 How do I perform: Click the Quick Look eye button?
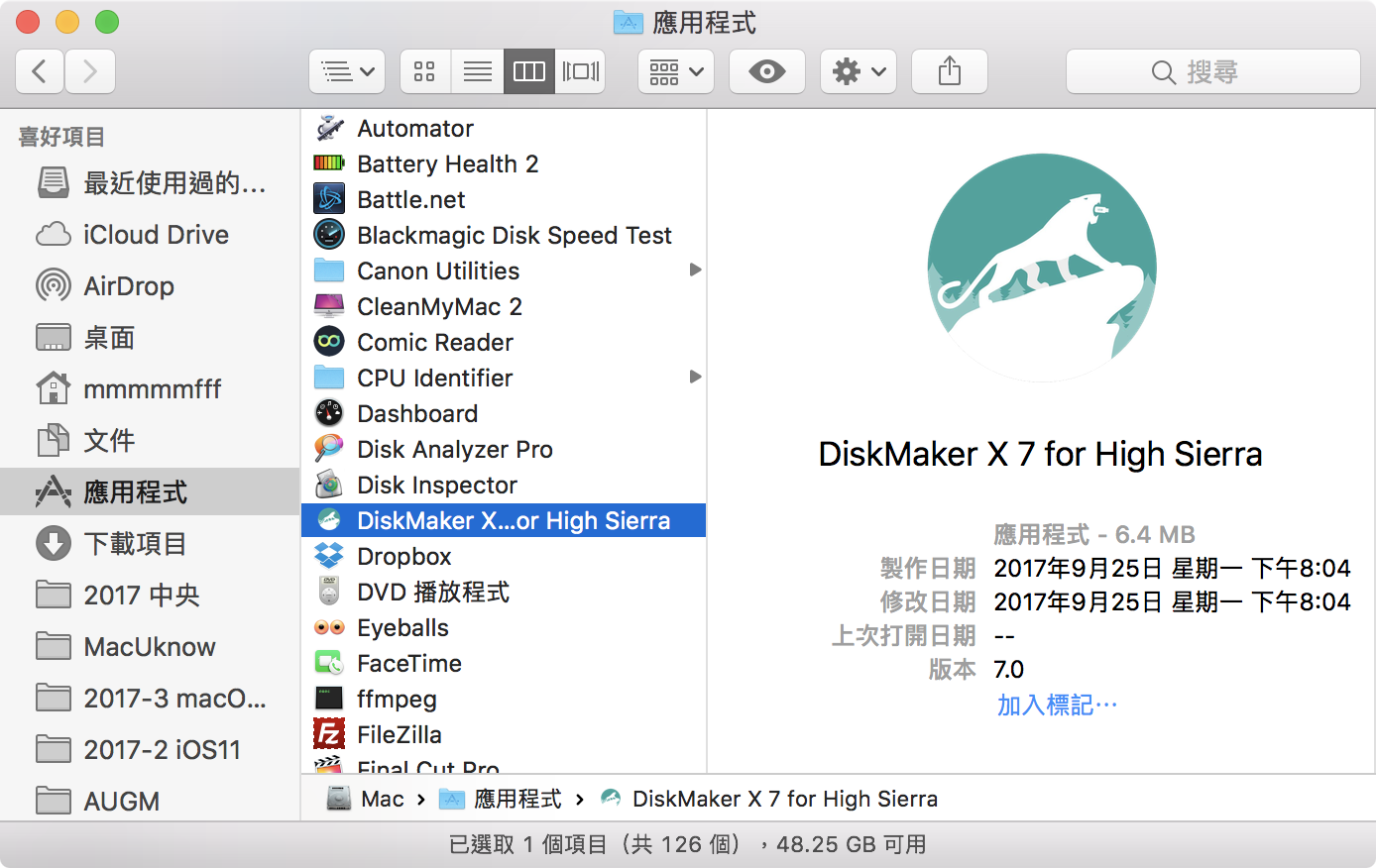tap(767, 71)
